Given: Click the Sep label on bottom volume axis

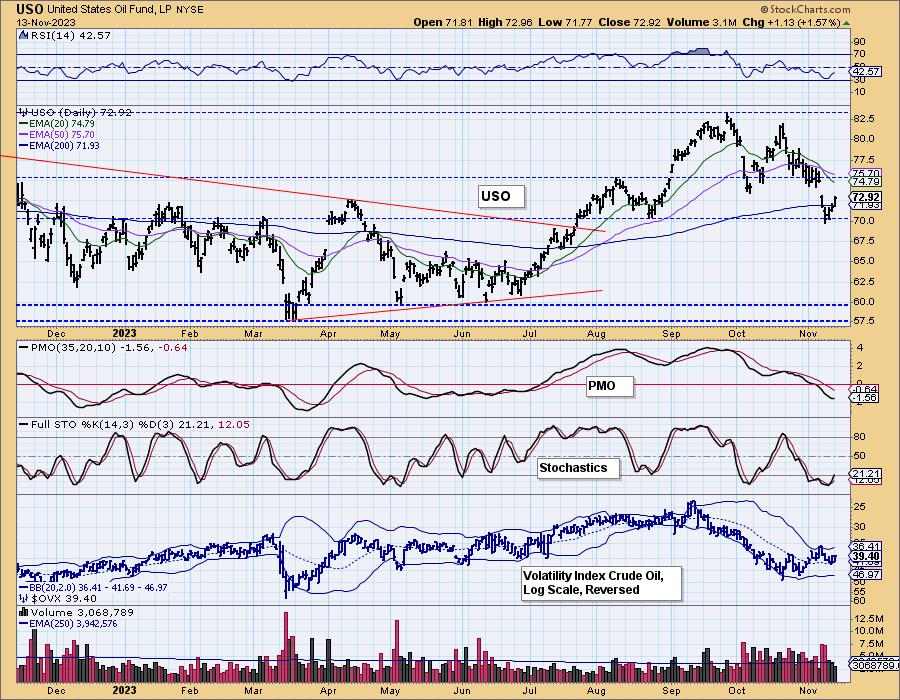Looking at the screenshot, I should pyautogui.click(x=671, y=690).
